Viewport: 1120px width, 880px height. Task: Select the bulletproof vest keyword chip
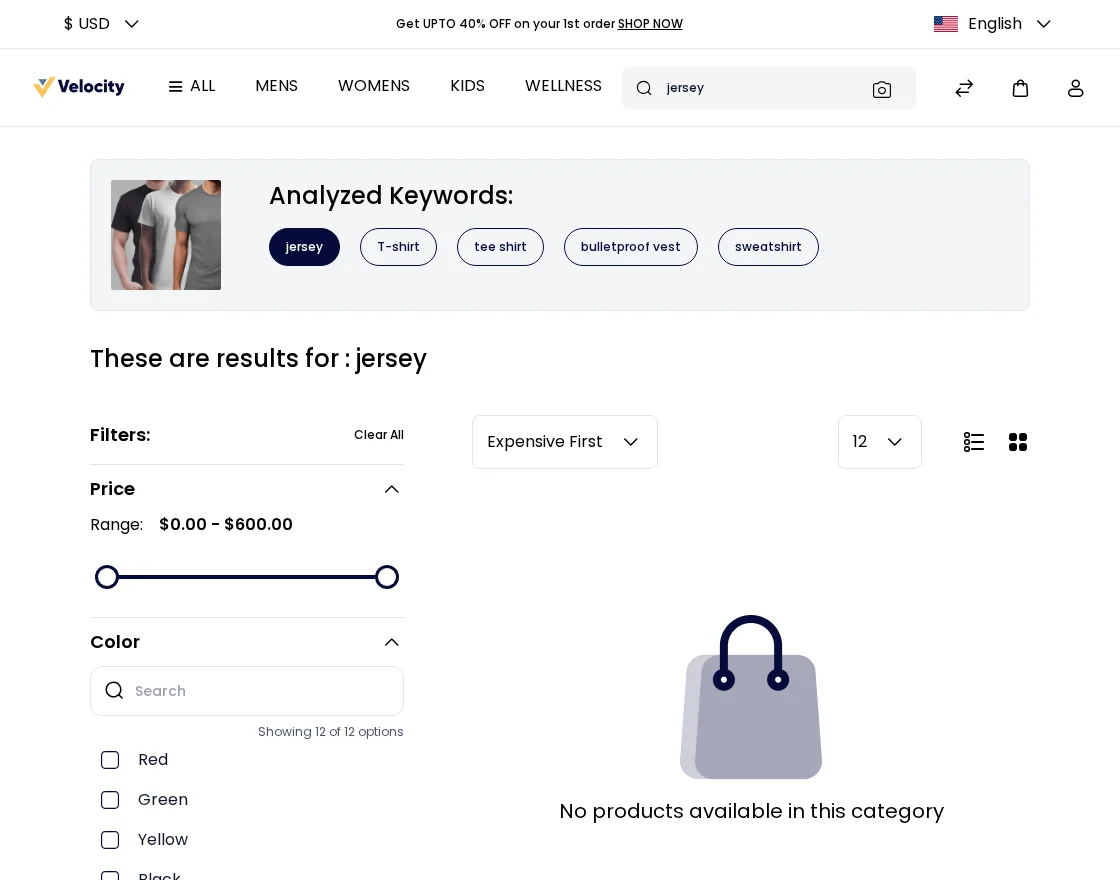[631, 247]
